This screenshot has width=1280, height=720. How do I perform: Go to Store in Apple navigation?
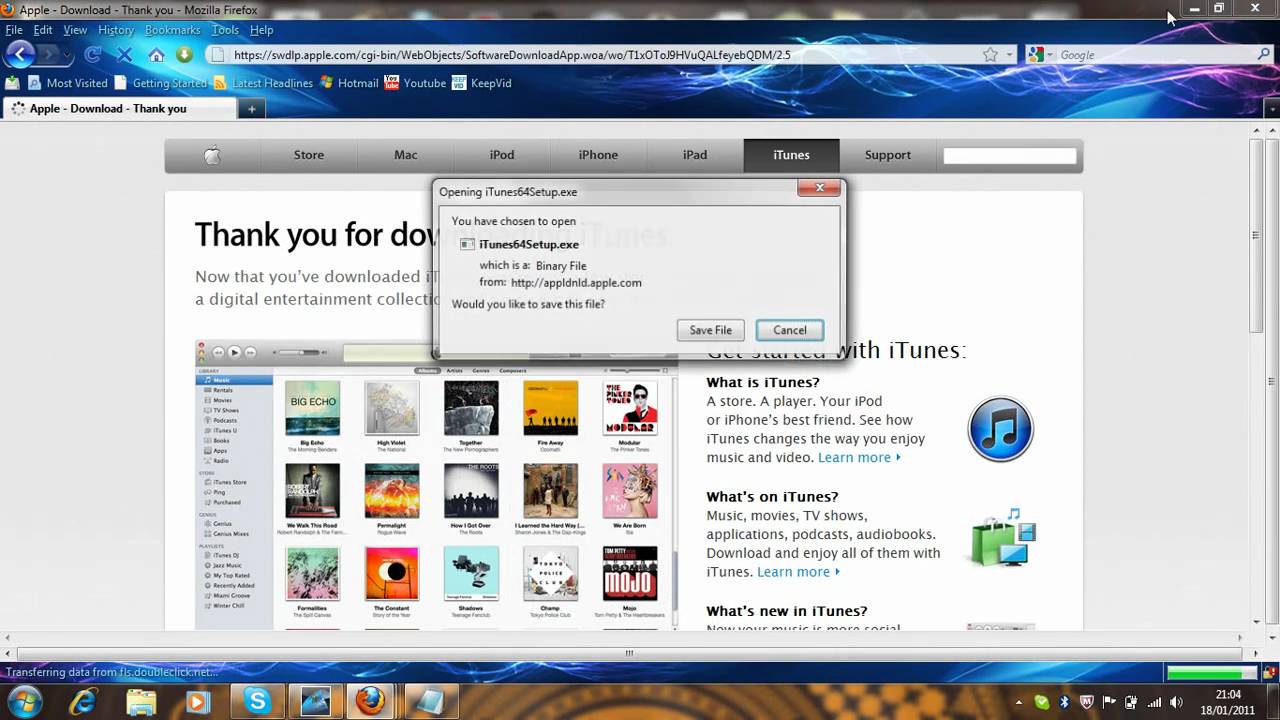click(x=309, y=155)
